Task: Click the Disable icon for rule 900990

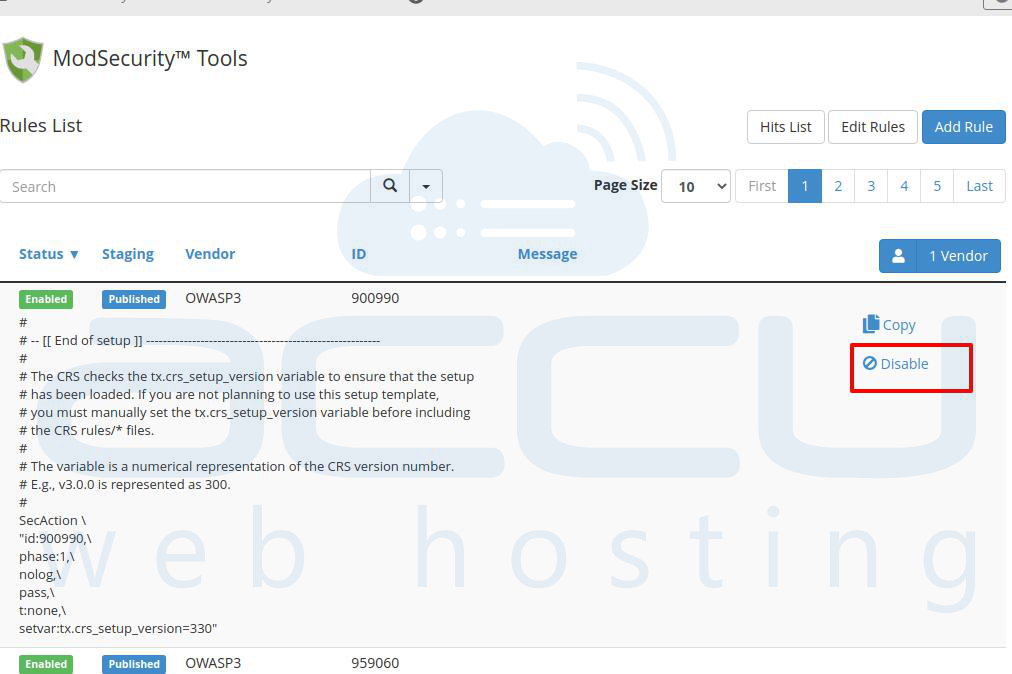Action: (x=870, y=363)
